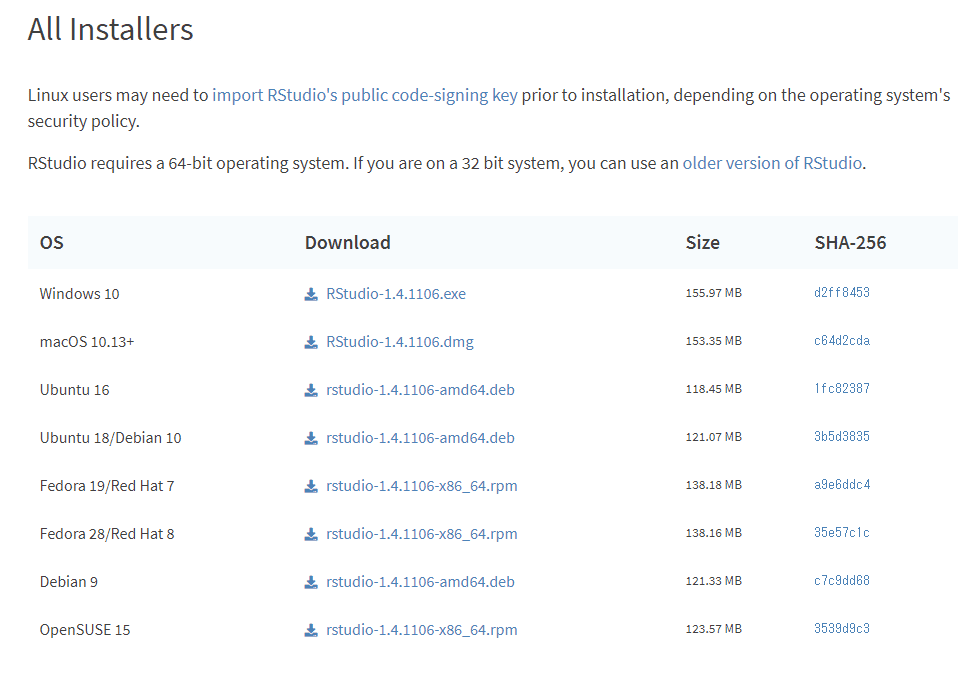Screen dimensions: 973x673
Task: Download the Fedora 19/Red Hat 7 rpm
Action: [x=421, y=486]
